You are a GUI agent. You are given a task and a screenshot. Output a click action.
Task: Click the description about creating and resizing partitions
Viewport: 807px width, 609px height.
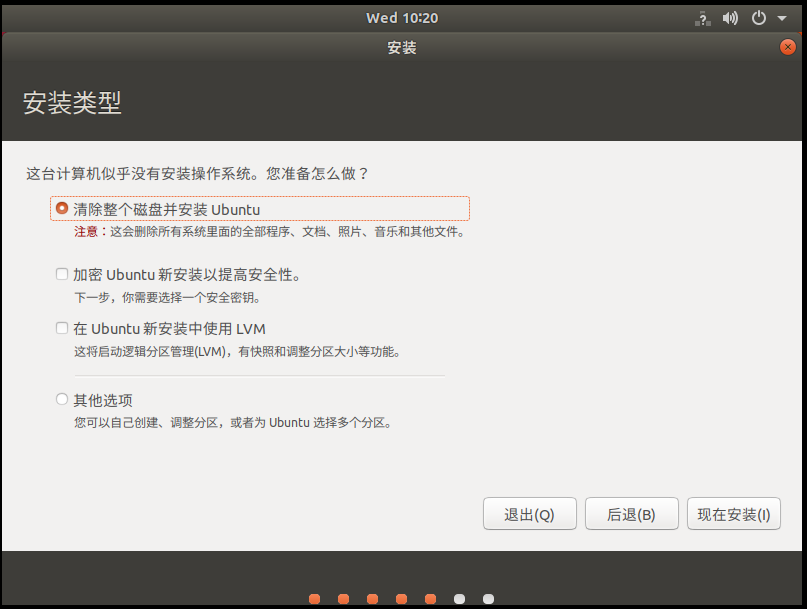click(x=233, y=423)
